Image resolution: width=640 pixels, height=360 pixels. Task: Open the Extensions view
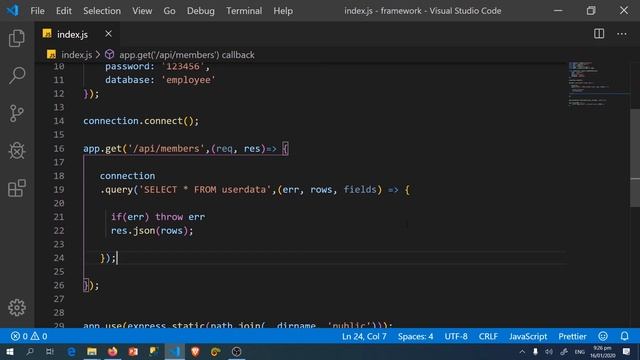pyautogui.click(x=17, y=188)
